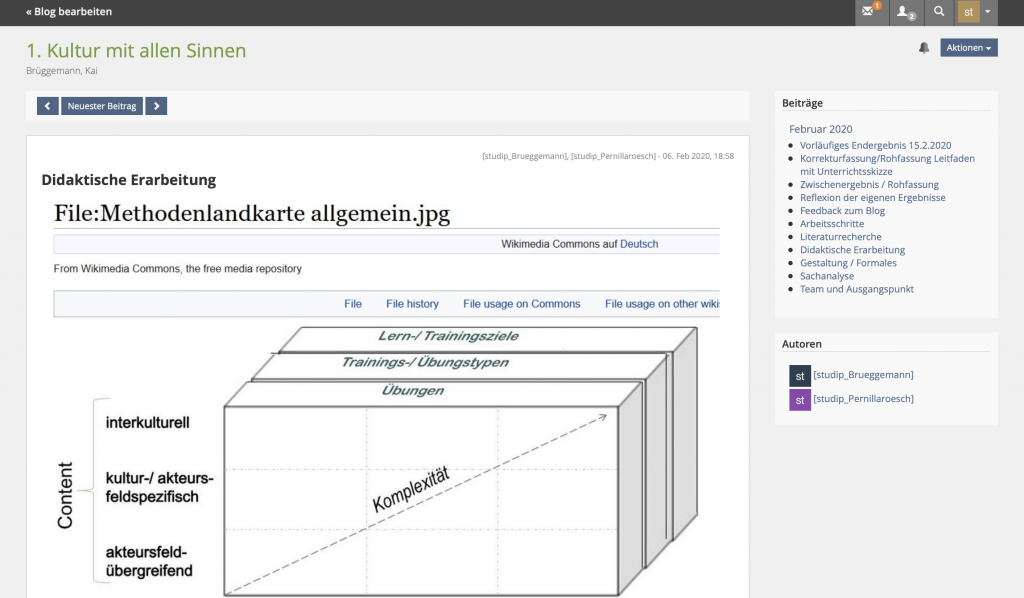This screenshot has width=1024, height=598.
Task: Click studip_Brueggemann author avatar
Action: coord(799,375)
